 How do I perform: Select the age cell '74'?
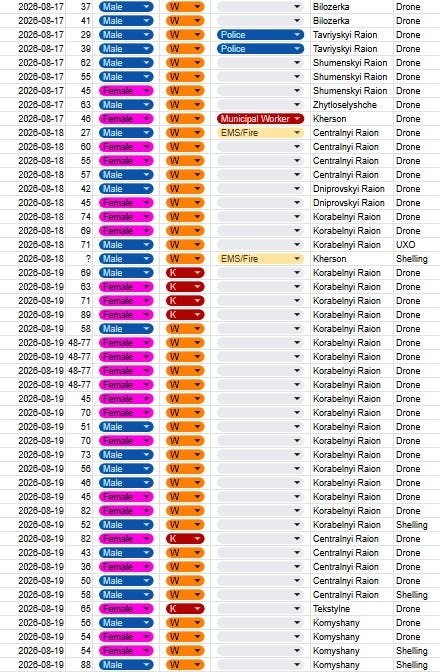pos(80,217)
